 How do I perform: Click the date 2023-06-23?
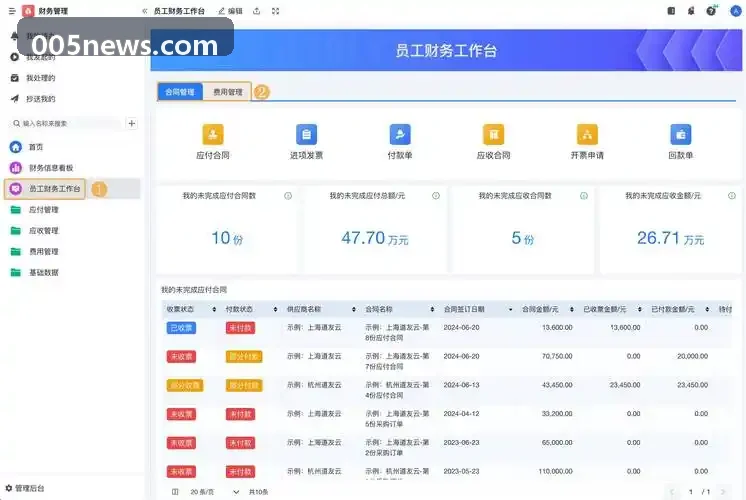[461, 442]
